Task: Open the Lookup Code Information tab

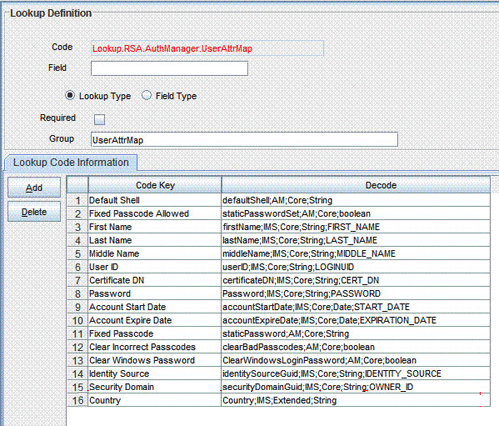Action: 71,163
